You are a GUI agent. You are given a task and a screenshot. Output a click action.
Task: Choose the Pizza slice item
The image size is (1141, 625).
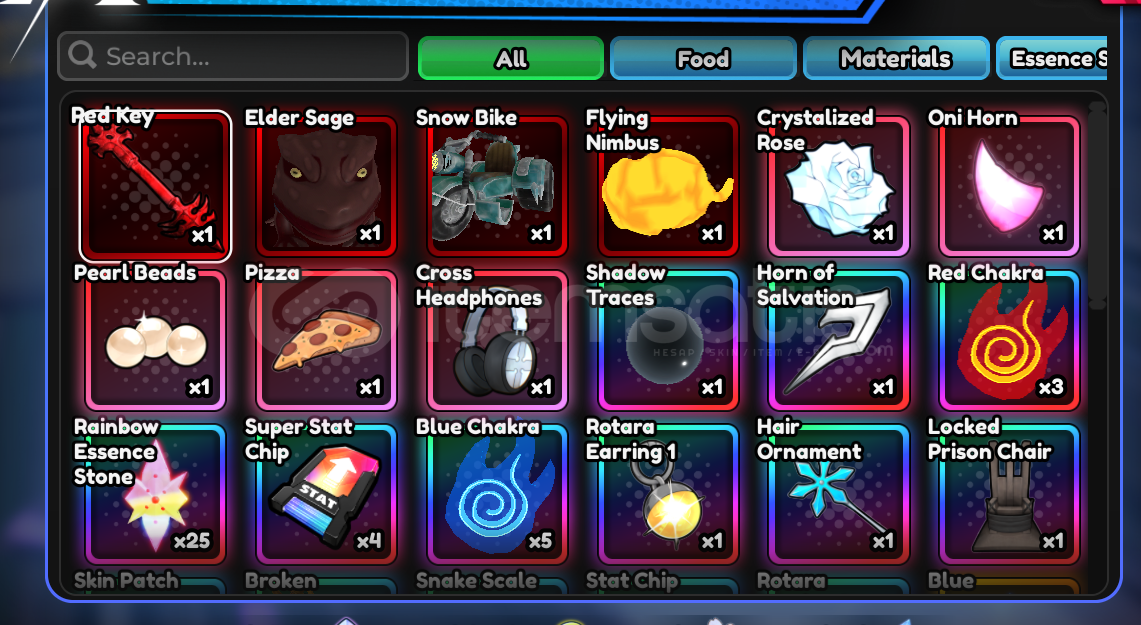click(326, 340)
